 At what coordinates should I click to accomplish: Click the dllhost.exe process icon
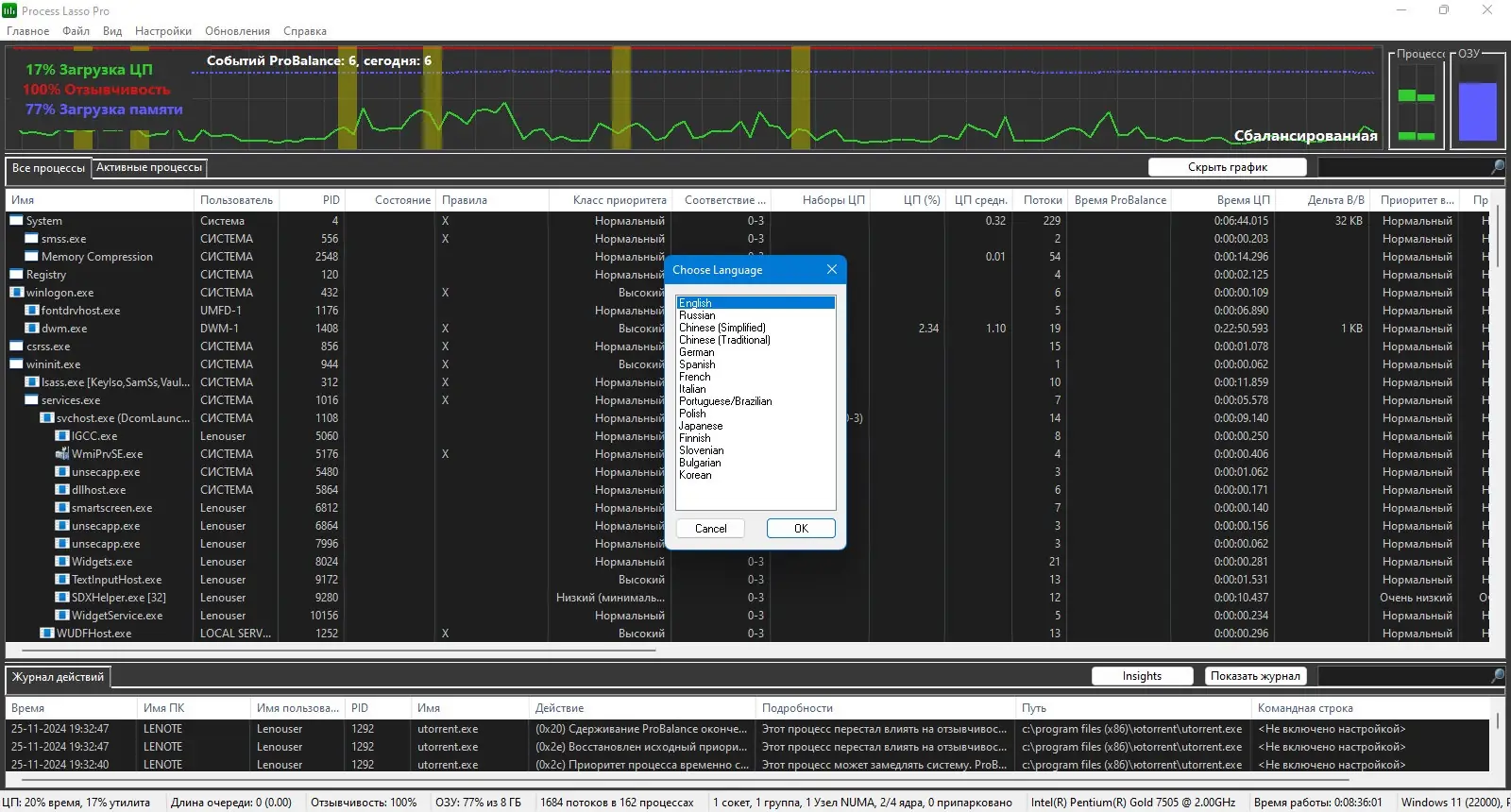click(x=61, y=490)
